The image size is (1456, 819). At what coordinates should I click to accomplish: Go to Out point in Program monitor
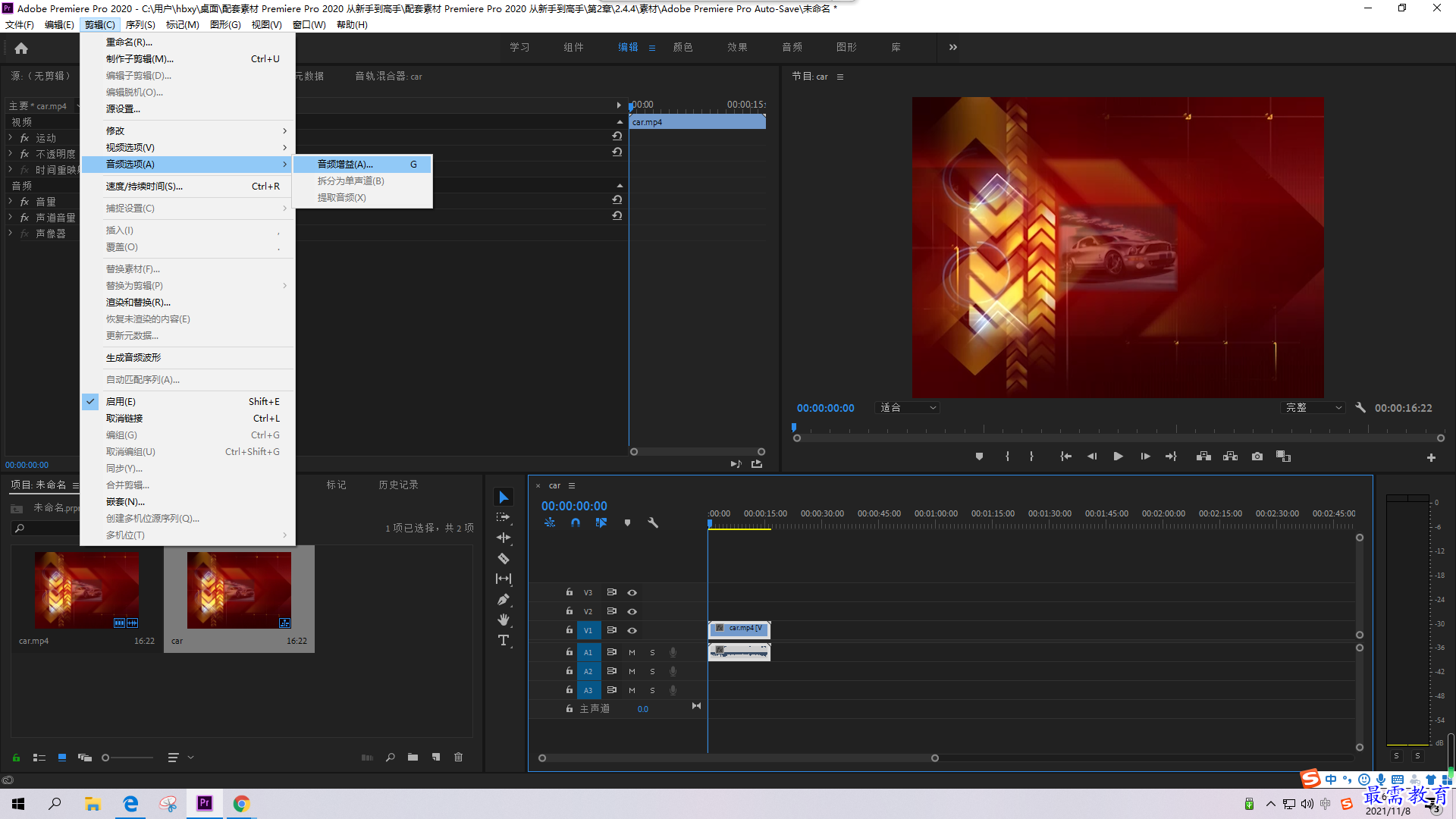click(x=1171, y=457)
